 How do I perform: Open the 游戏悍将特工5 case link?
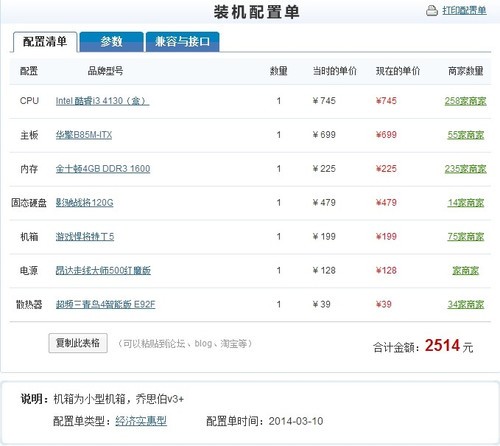pyautogui.click(x=85, y=237)
